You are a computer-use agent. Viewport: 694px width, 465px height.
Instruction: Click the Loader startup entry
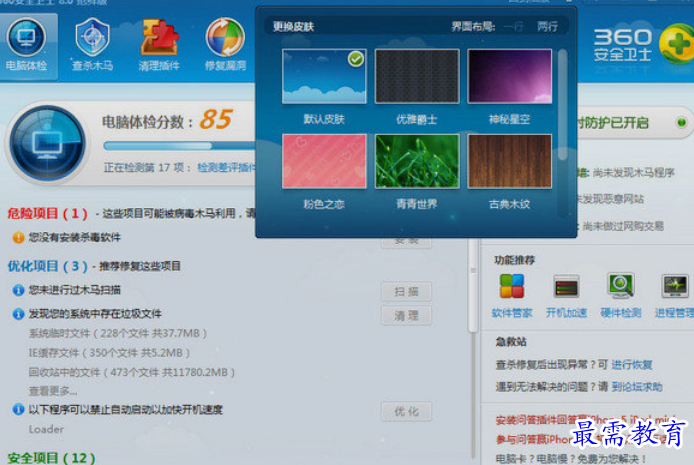pyautogui.click(x=46, y=430)
